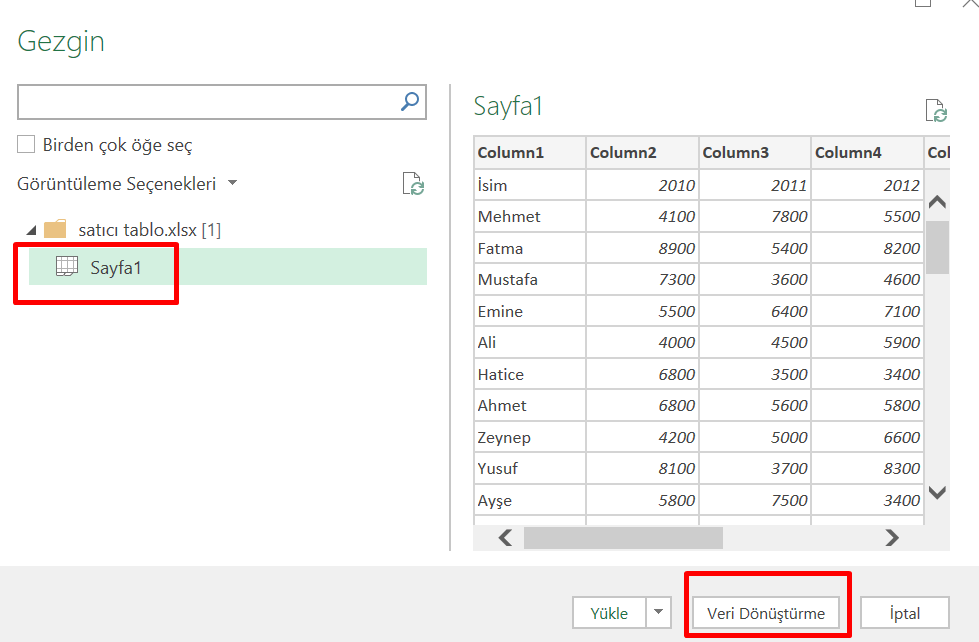Click the 4600 cell in Mustafa row
The height and width of the screenshot is (642, 979).
pyautogui.click(x=867, y=279)
